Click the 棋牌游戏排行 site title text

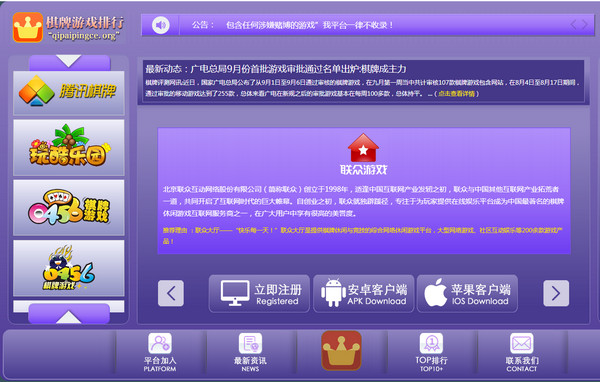click(x=85, y=23)
